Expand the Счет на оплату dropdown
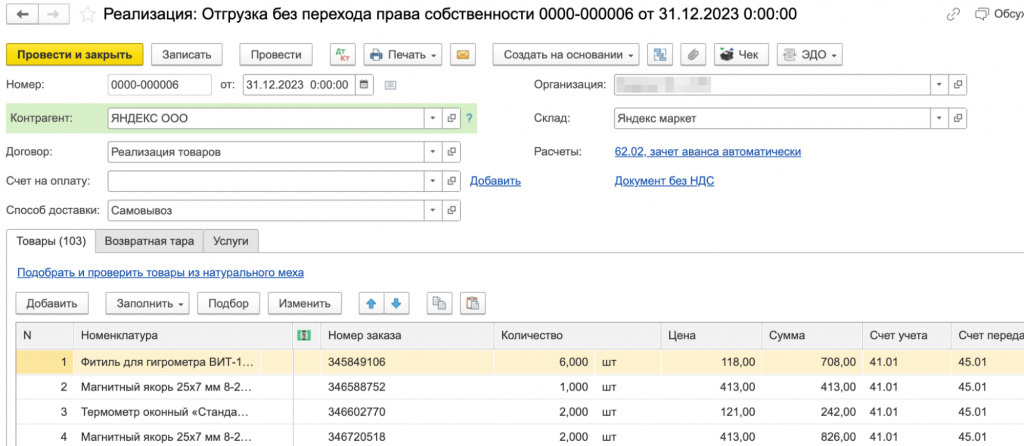1024x446 pixels. (433, 181)
